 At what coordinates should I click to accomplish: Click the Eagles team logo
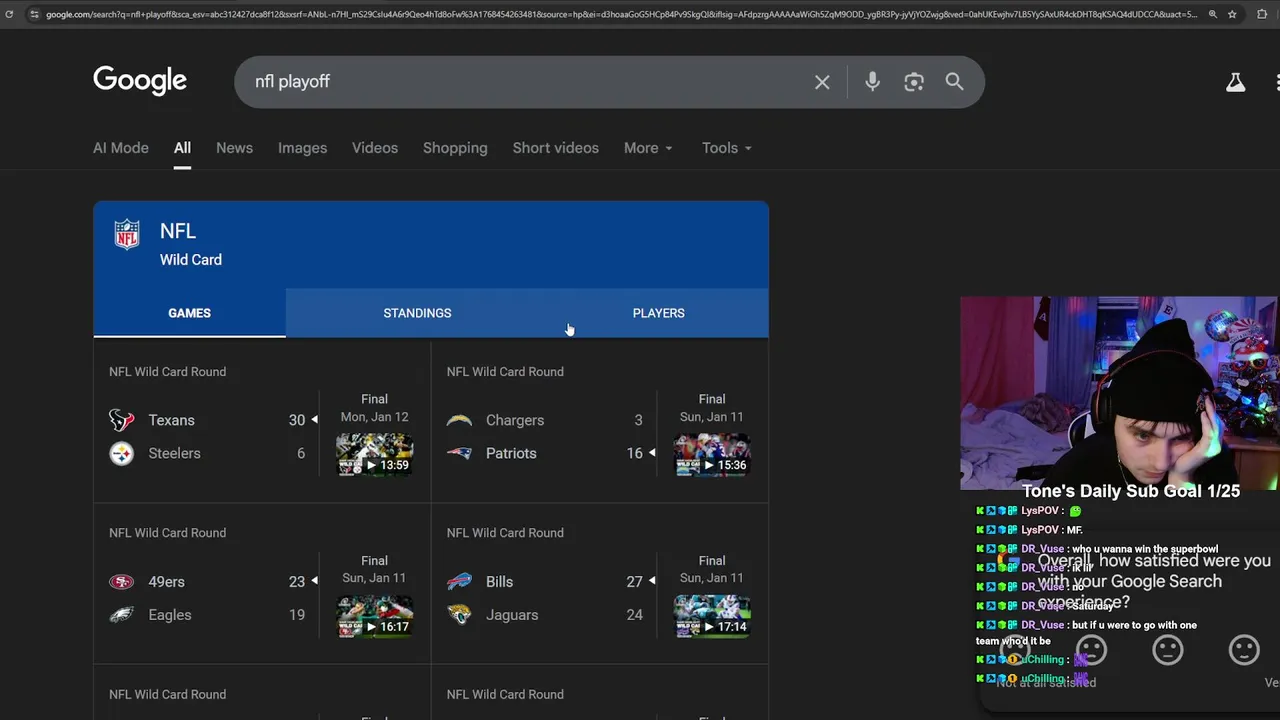[x=122, y=615]
